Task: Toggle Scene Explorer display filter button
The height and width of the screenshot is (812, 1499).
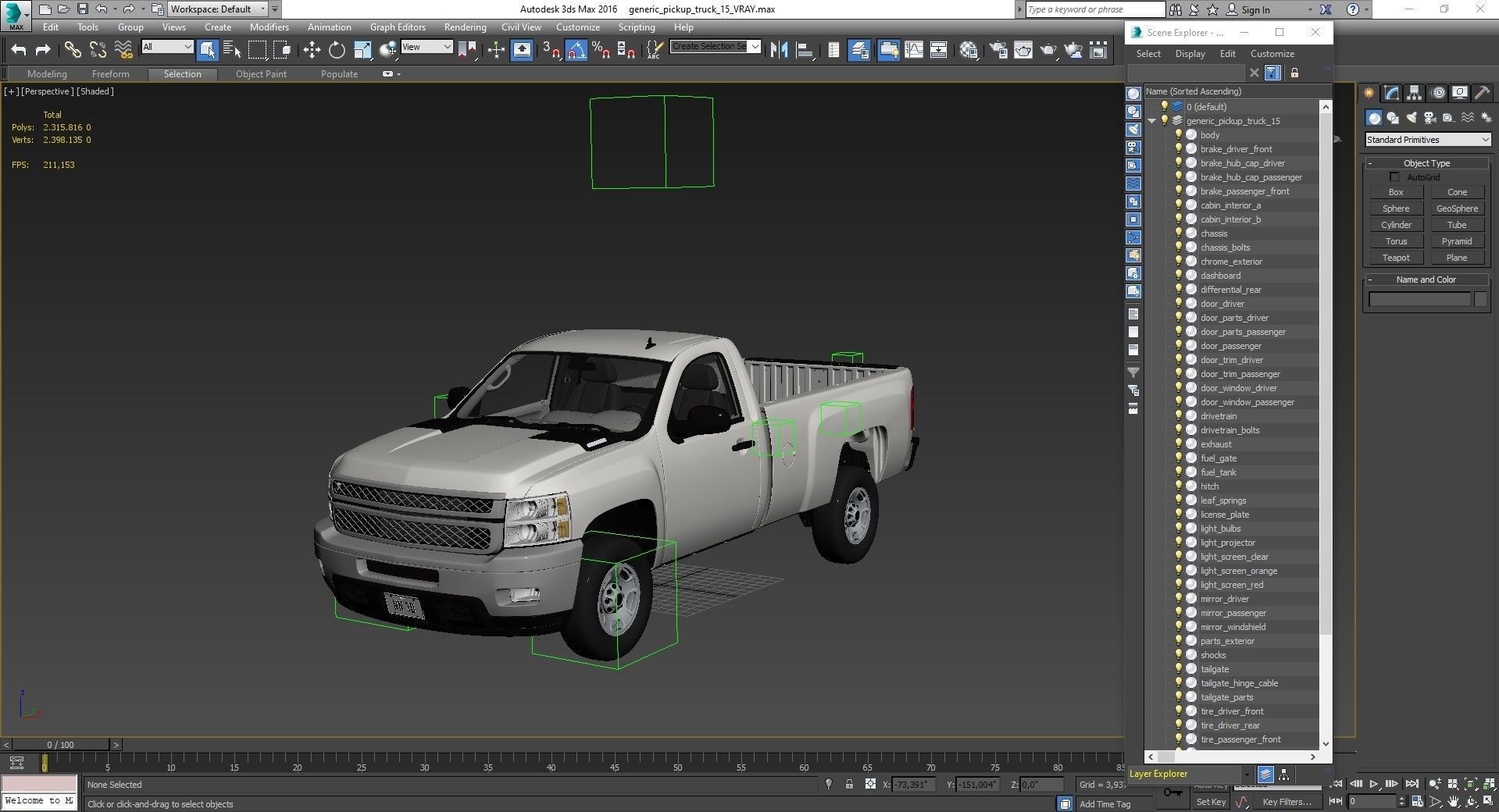Action: (x=1272, y=73)
